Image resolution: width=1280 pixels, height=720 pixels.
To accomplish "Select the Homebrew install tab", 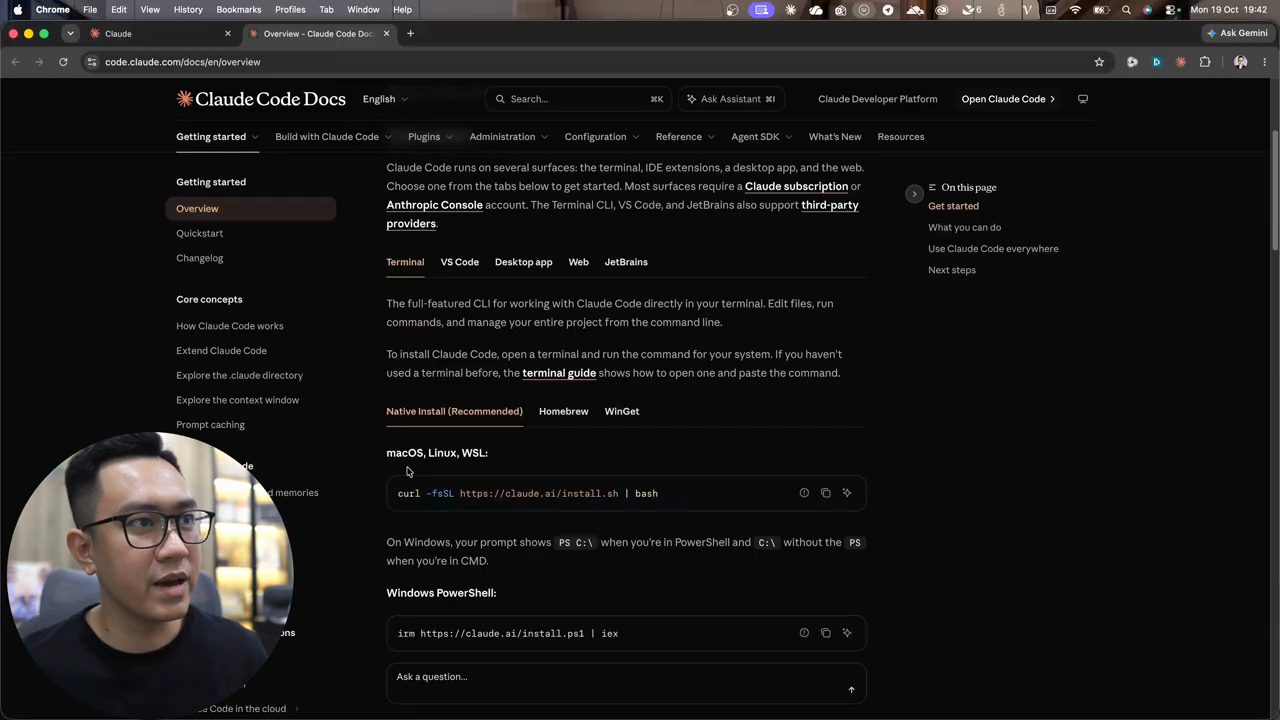I will [563, 411].
